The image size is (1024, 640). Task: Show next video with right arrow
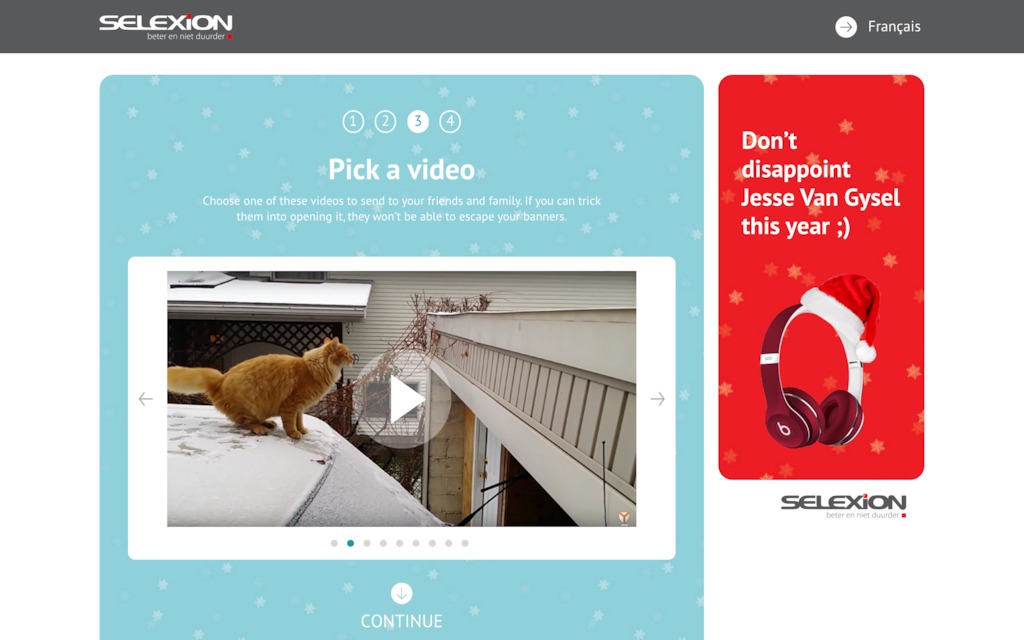click(658, 398)
